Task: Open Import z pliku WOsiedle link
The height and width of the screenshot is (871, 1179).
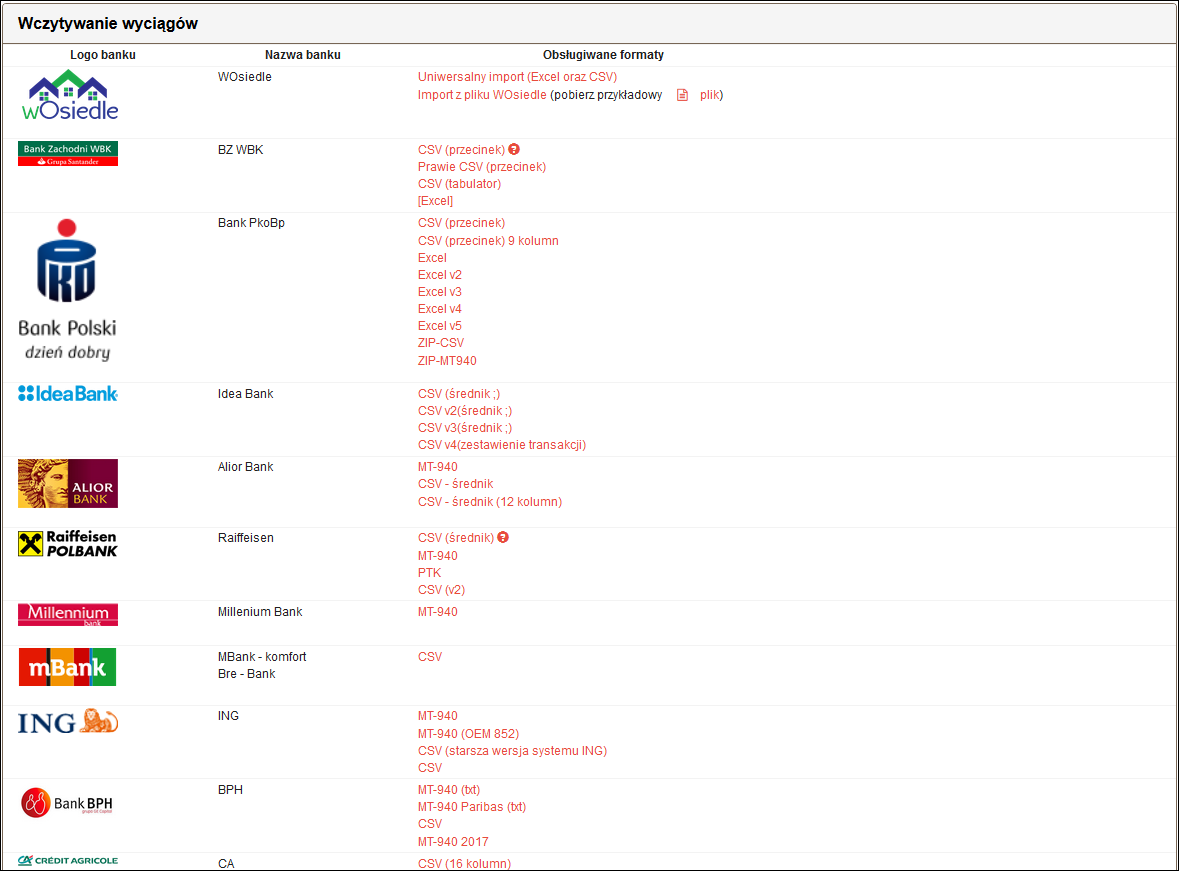Action: tap(482, 95)
